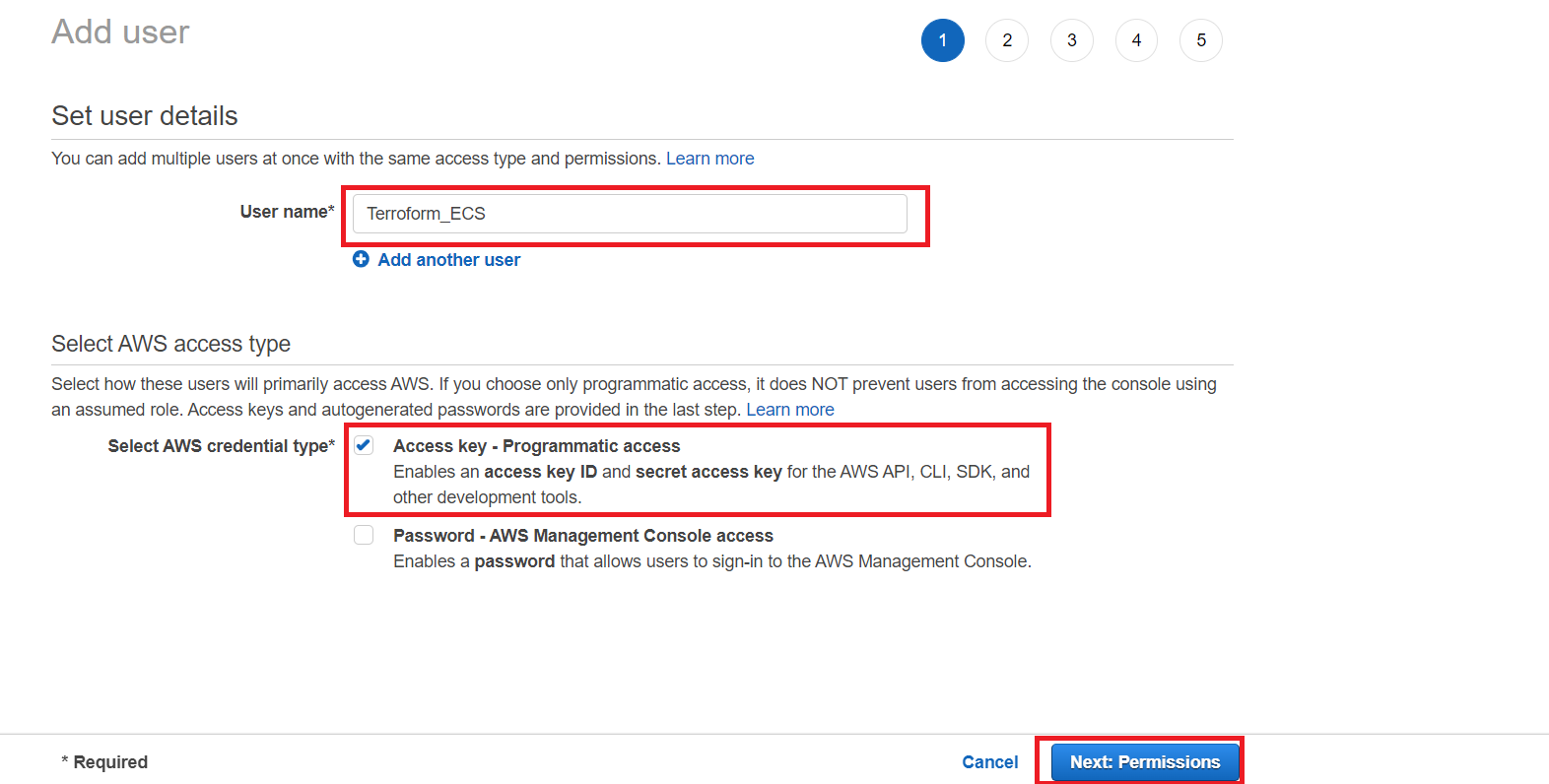Screen dimensions: 1549x784
Task: Click the Access key - Programmatic access label
Action: (x=536, y=446)
